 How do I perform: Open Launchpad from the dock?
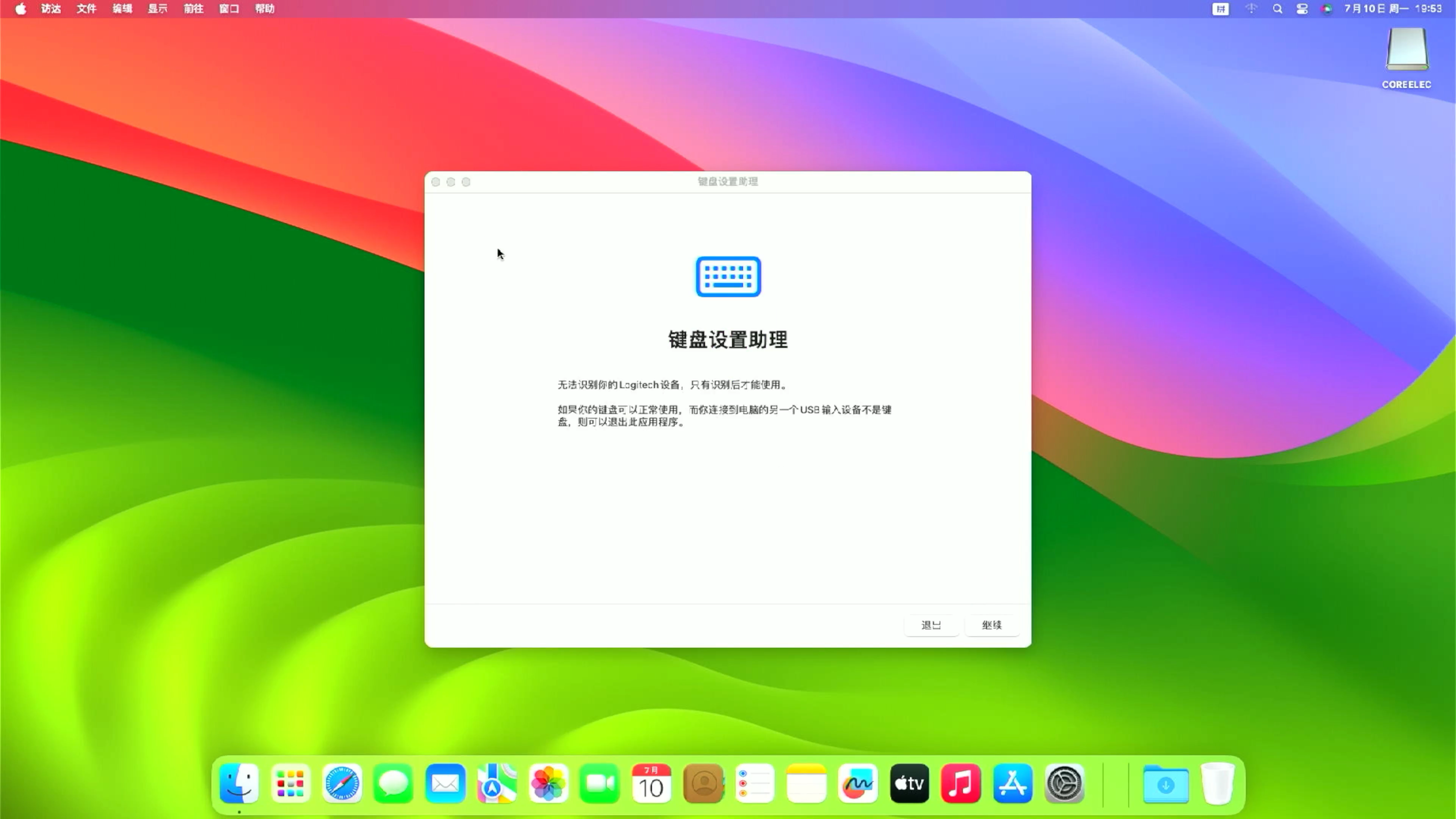point(290,783)
